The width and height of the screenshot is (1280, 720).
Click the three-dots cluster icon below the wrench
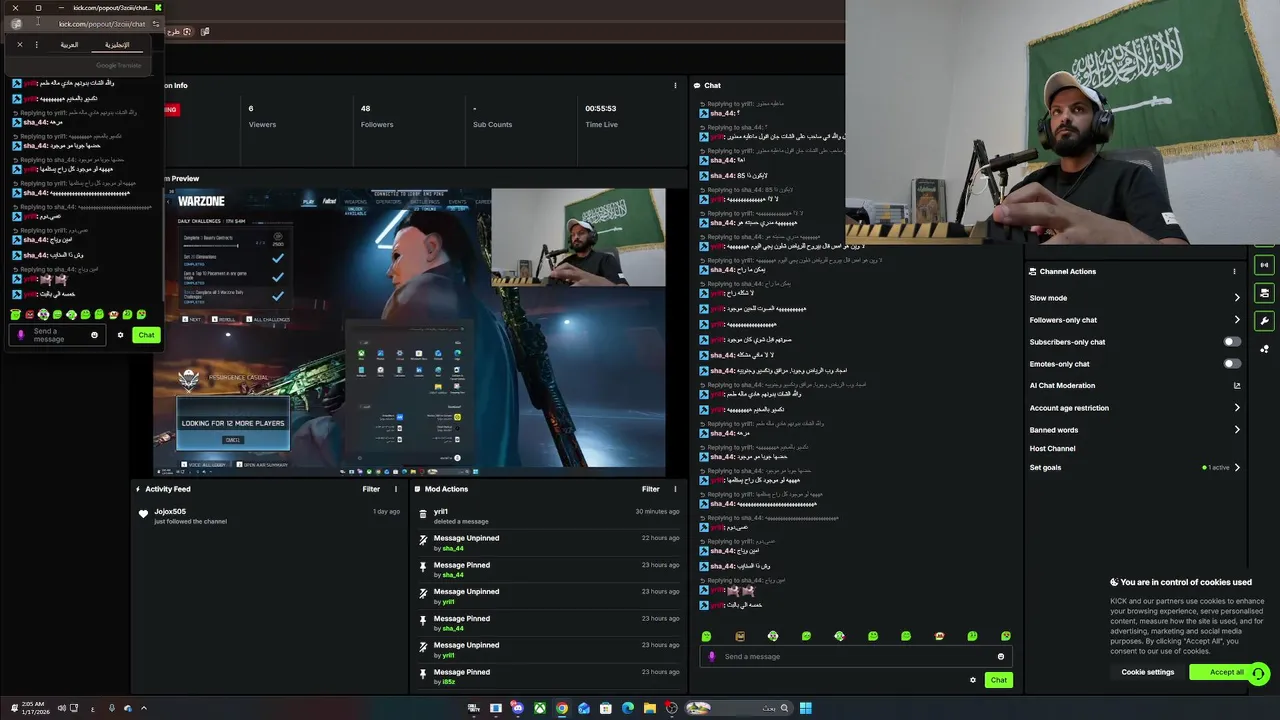point(1264,349)
